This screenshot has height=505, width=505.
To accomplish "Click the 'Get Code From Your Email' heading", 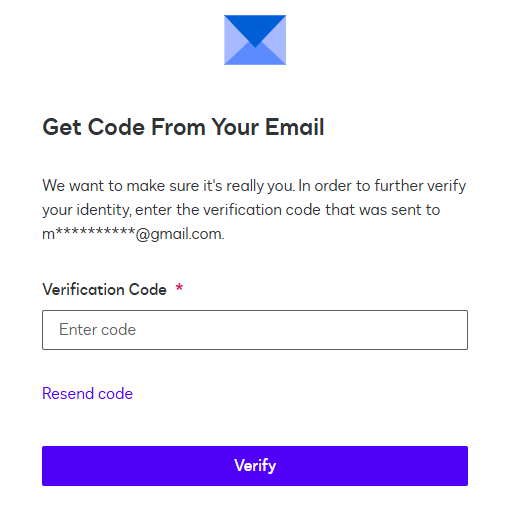I will pos(183,127).
